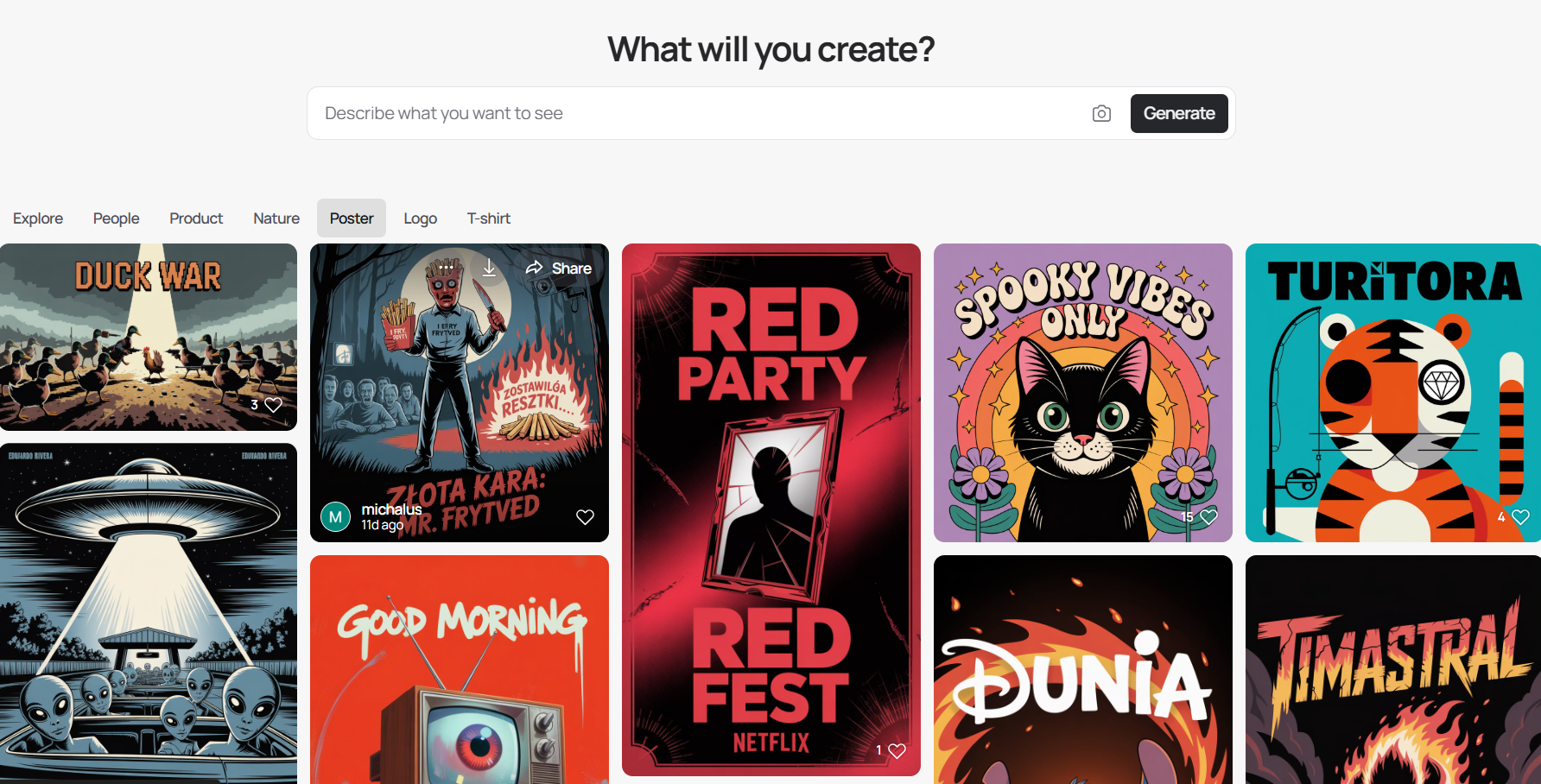This screenshot has width=1541, height=784.
Task: Share the Mr. Frytved poster
Action: [x=559, y=269]
